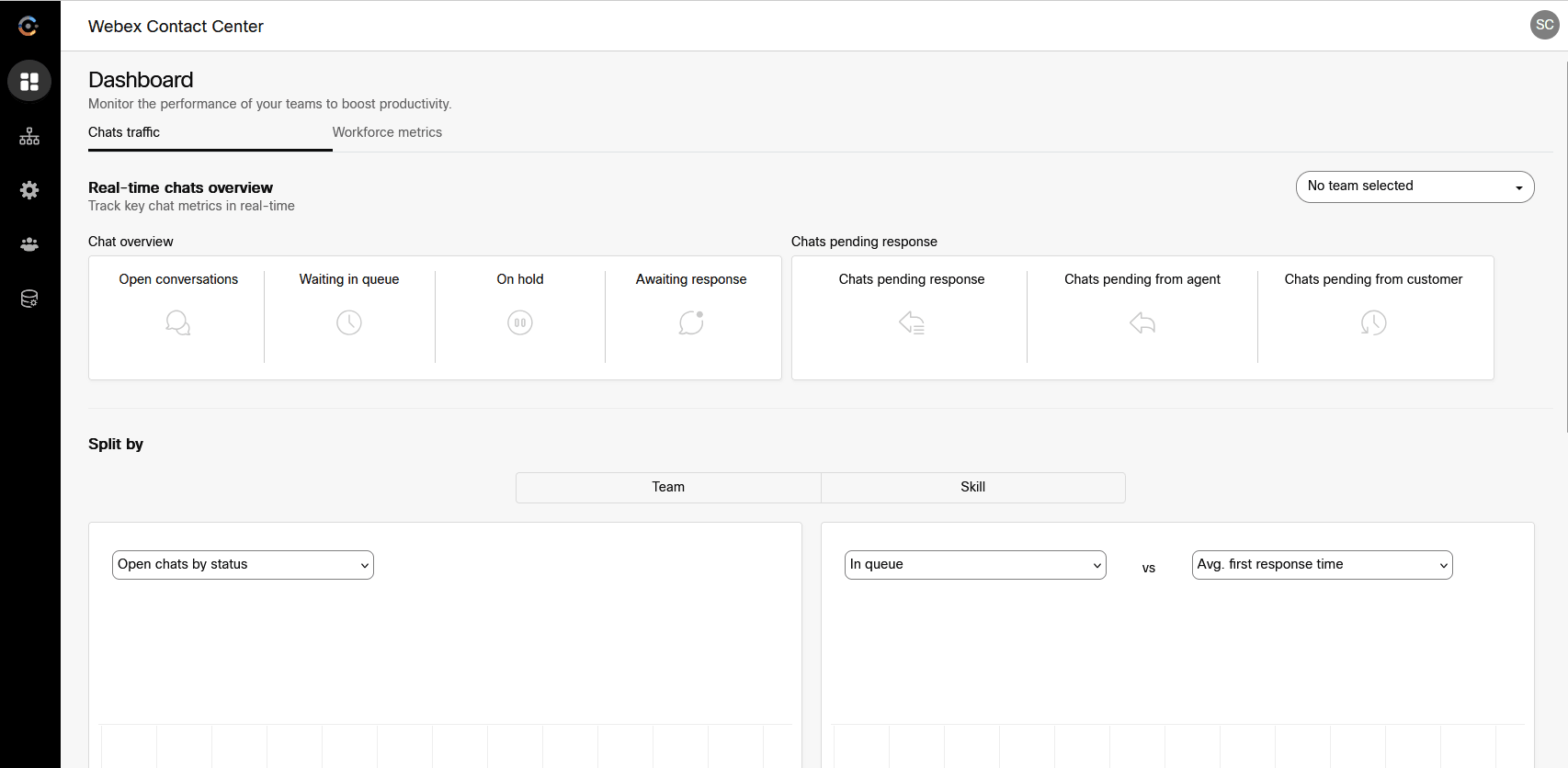Click the Chats pending from customer clock icon
The image size is (1568, 768).
(1373, 322)
